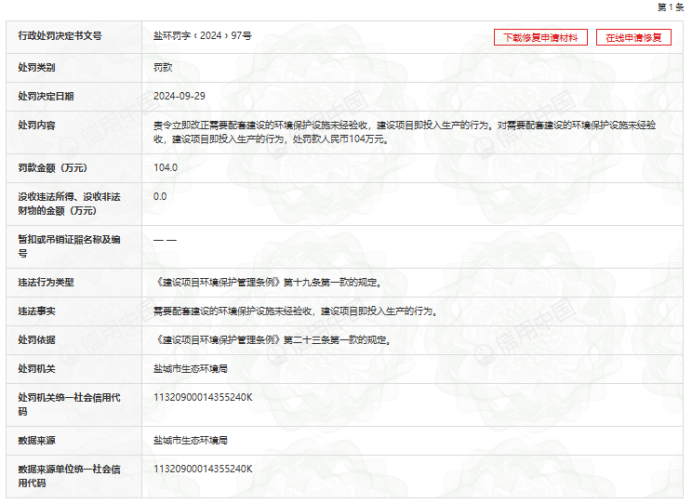Screen dimensions: 692x504
Task: Click the 数据来源单位统一社会信用代码 label
Action: coord(69,476)
